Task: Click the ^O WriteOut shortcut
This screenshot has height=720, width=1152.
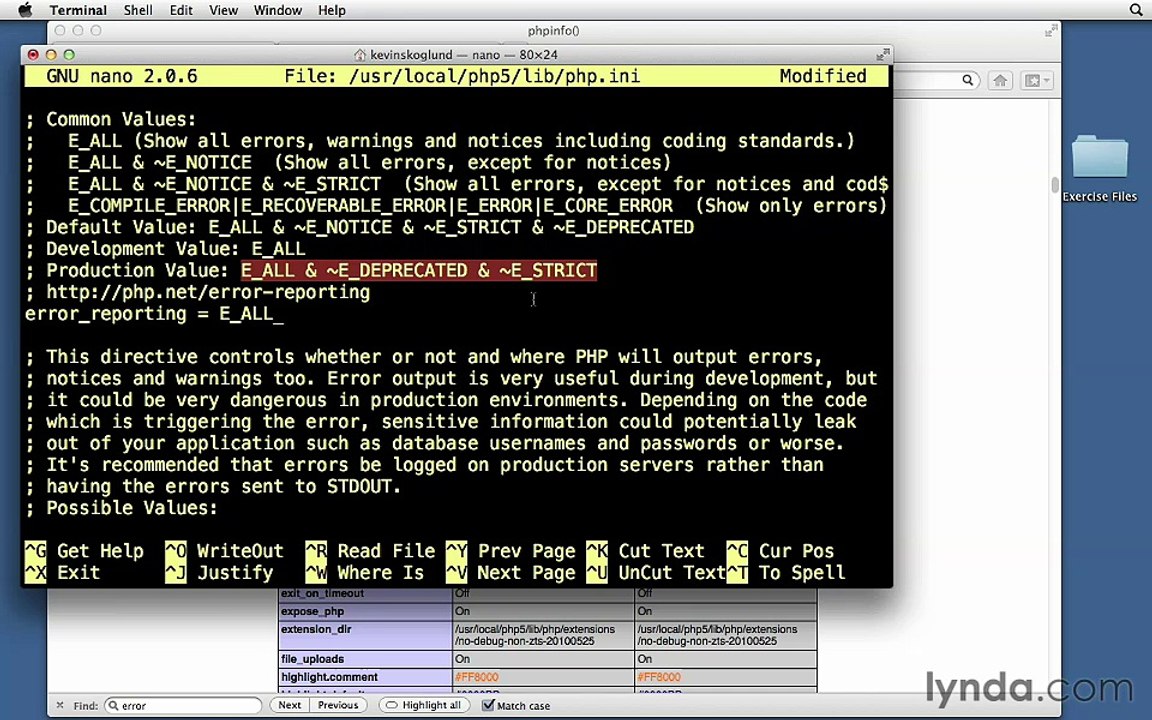Action: (225, 551)
